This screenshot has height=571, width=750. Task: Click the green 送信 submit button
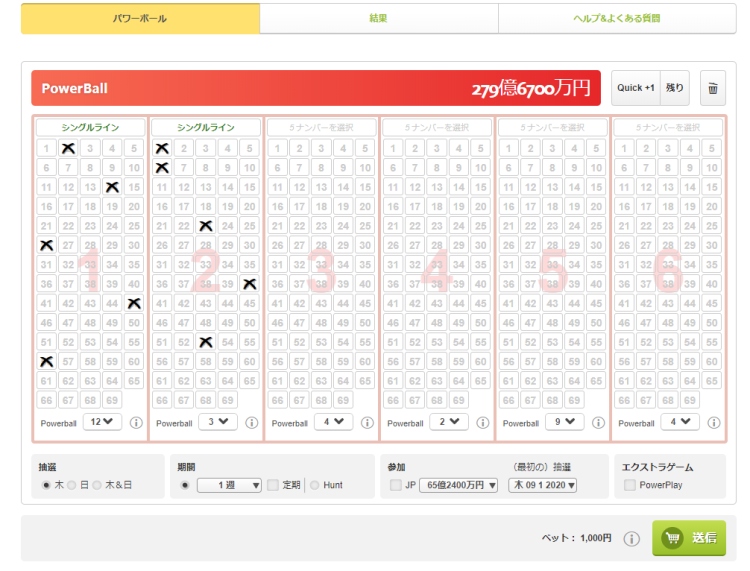click(689, 538)
